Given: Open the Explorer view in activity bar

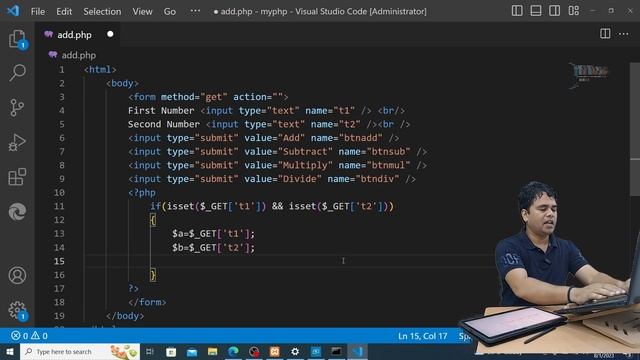Looking at the screenshot, I should 17,39.
